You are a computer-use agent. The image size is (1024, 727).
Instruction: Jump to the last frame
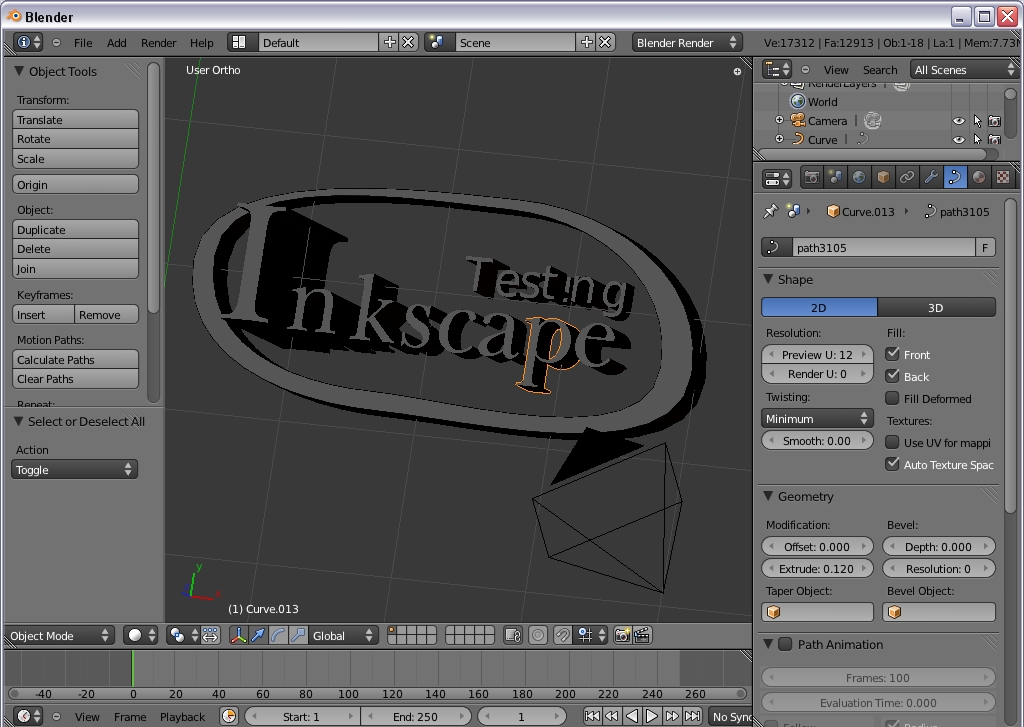(x=692, y=717)
